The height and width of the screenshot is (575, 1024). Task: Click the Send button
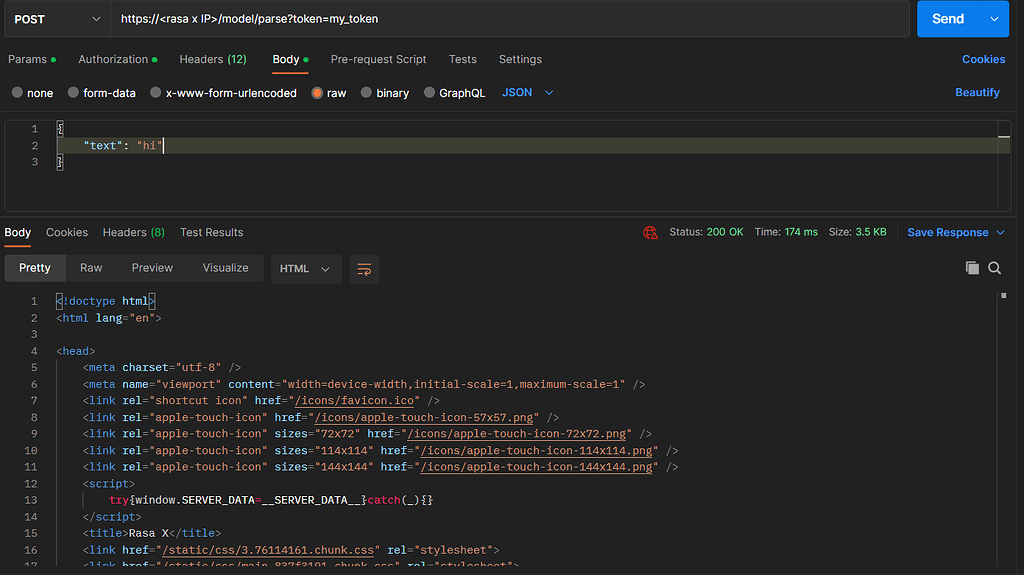pyautogui.click(x=947, y=19)
